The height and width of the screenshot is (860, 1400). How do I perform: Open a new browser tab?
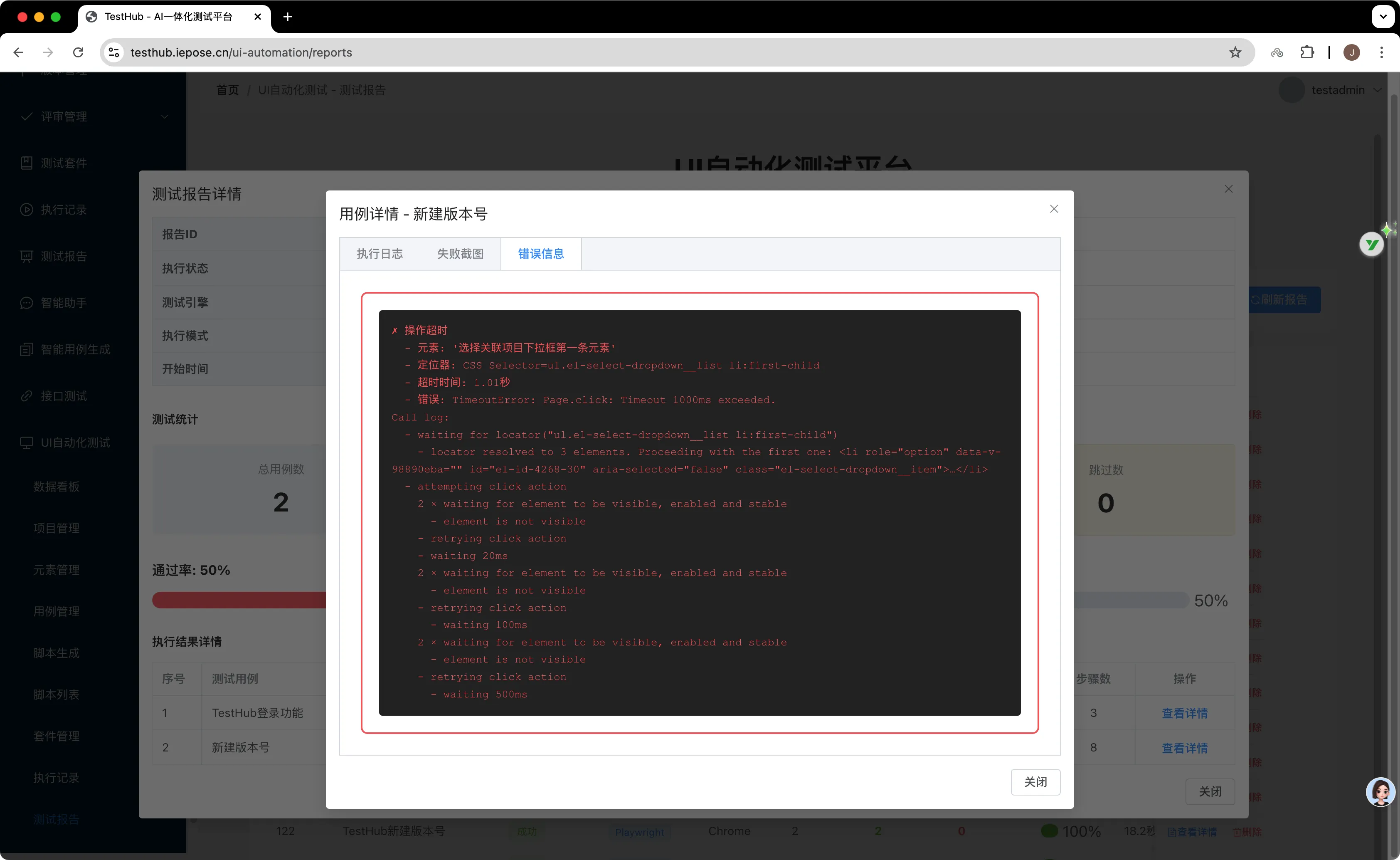point(288,17)
